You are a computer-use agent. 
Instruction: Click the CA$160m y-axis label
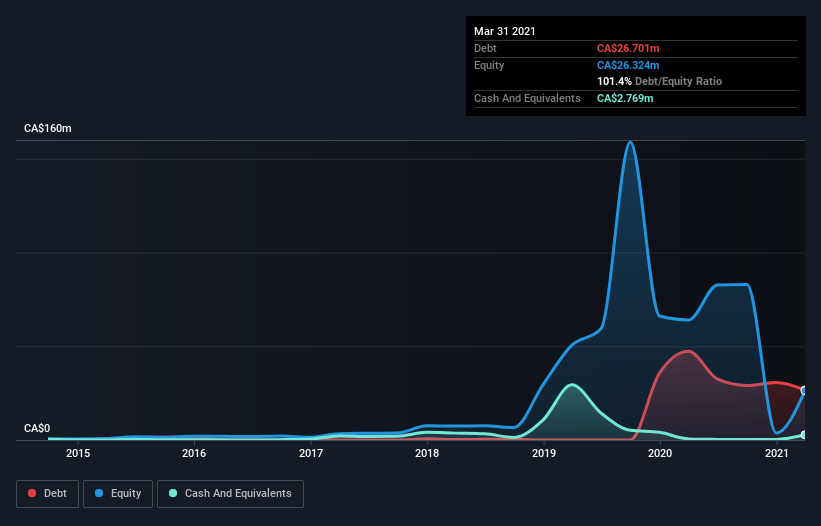click(x=48, y=128)
